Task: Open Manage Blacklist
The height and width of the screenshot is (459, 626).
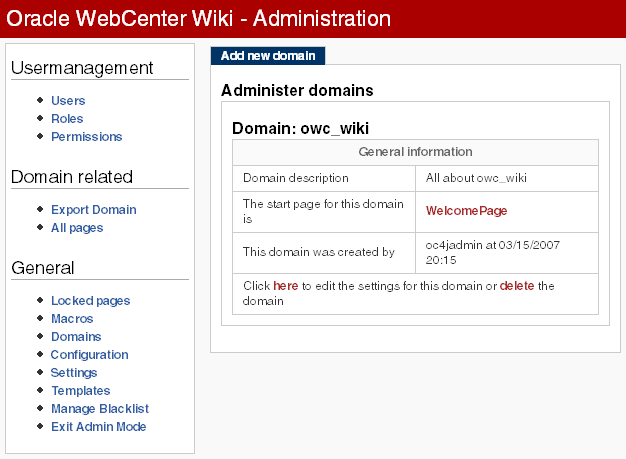Action: [100, 408]
